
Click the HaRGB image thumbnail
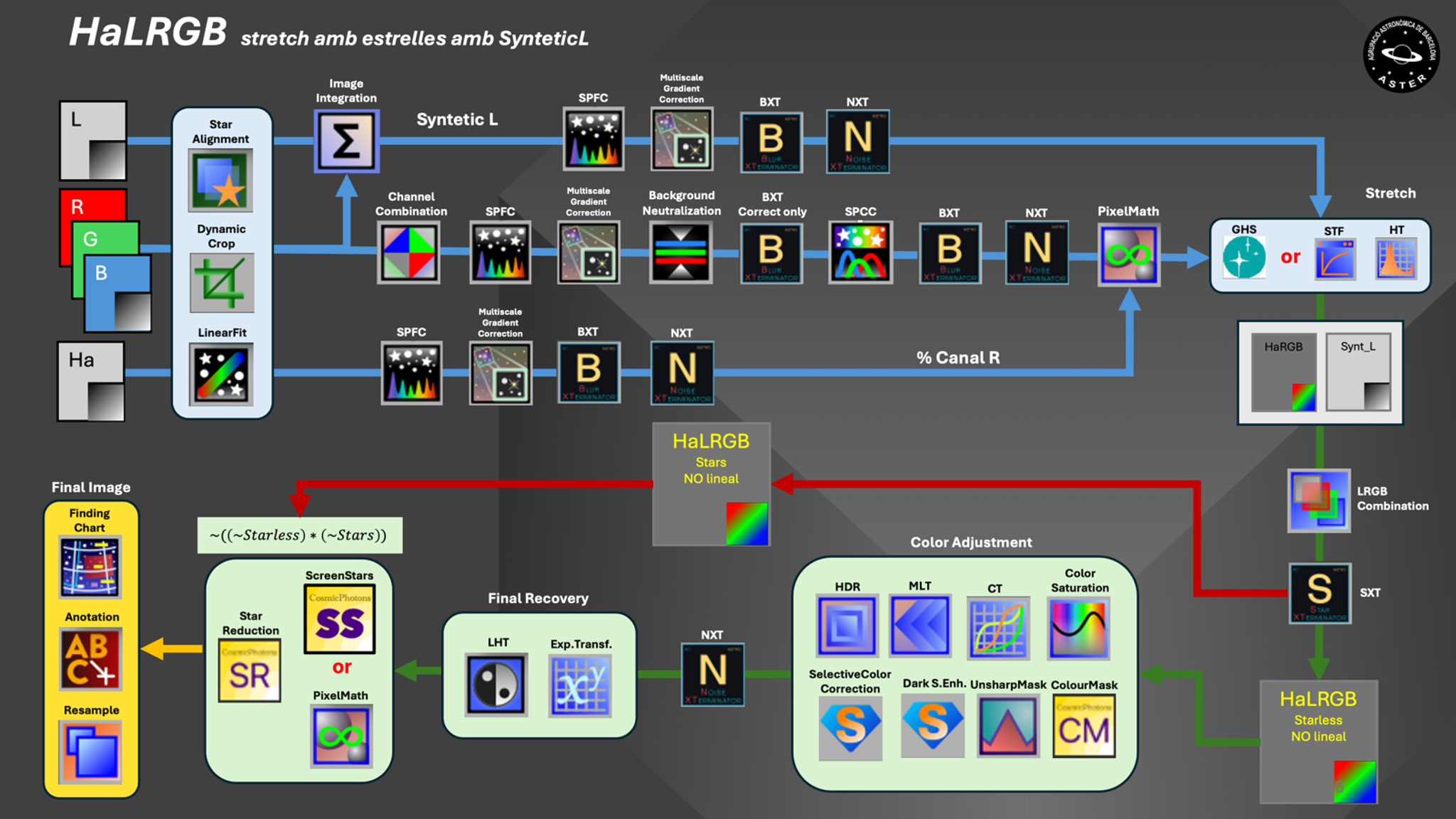(x=1284, y=372)
